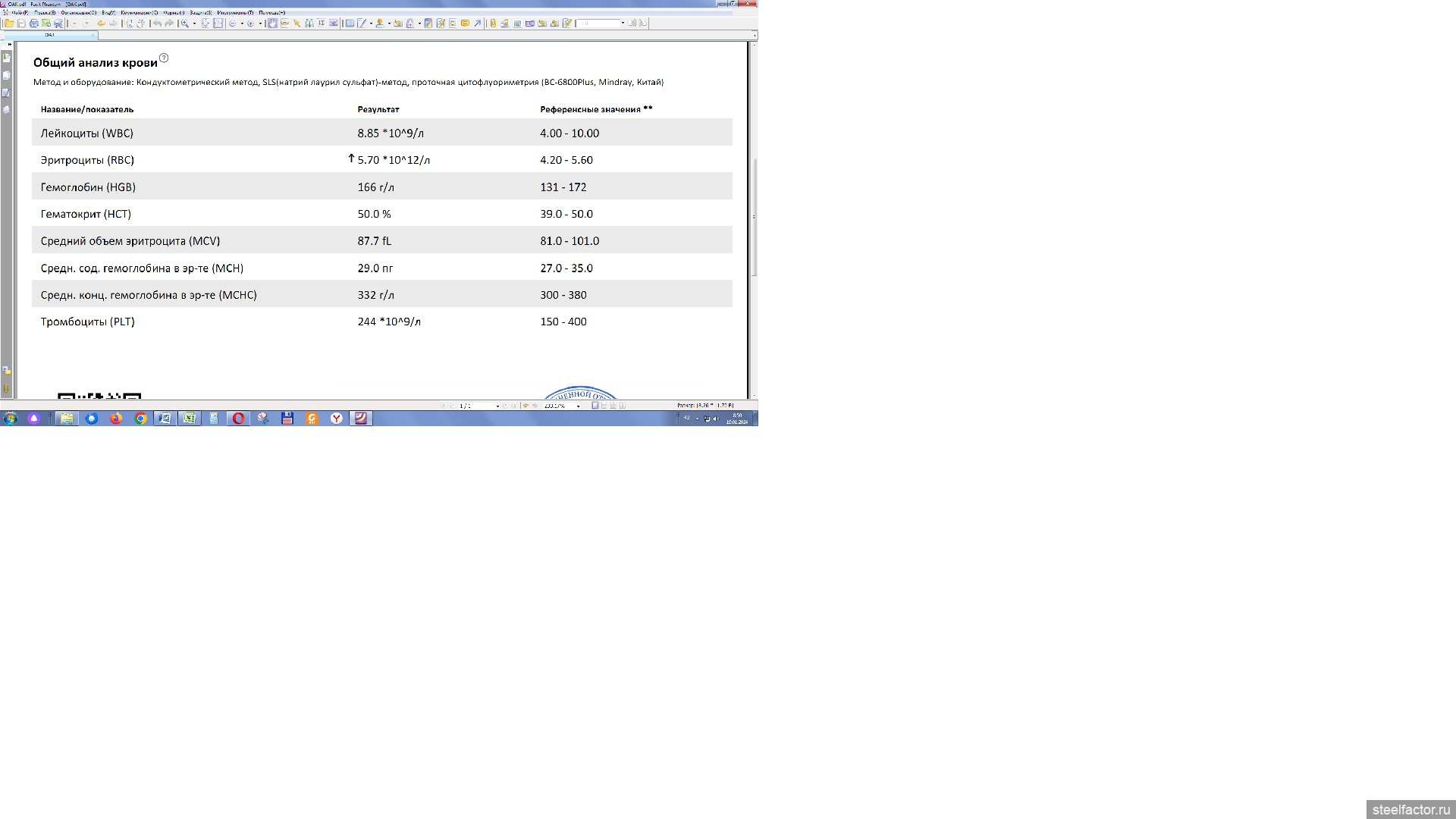Click the binoculars Search icon
The width and height of the screenshot is (1456, 819).
coord(309,24)
